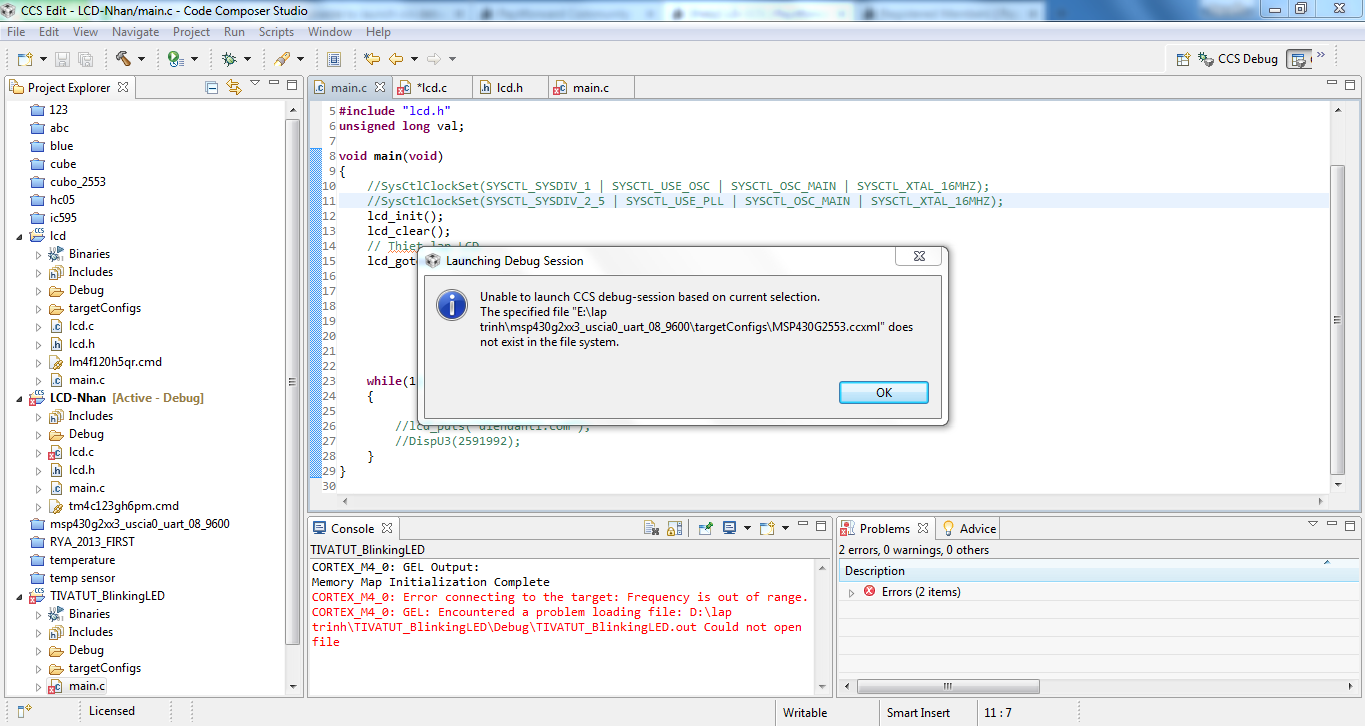Toggle Scroll Lock in Console toolbar
1365x726 pixels.
[675, 528]
